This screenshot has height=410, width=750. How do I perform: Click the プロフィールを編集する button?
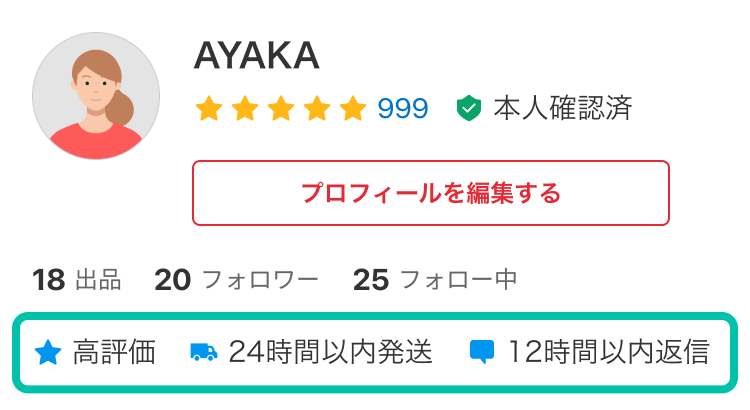click(x=430, y=193)
